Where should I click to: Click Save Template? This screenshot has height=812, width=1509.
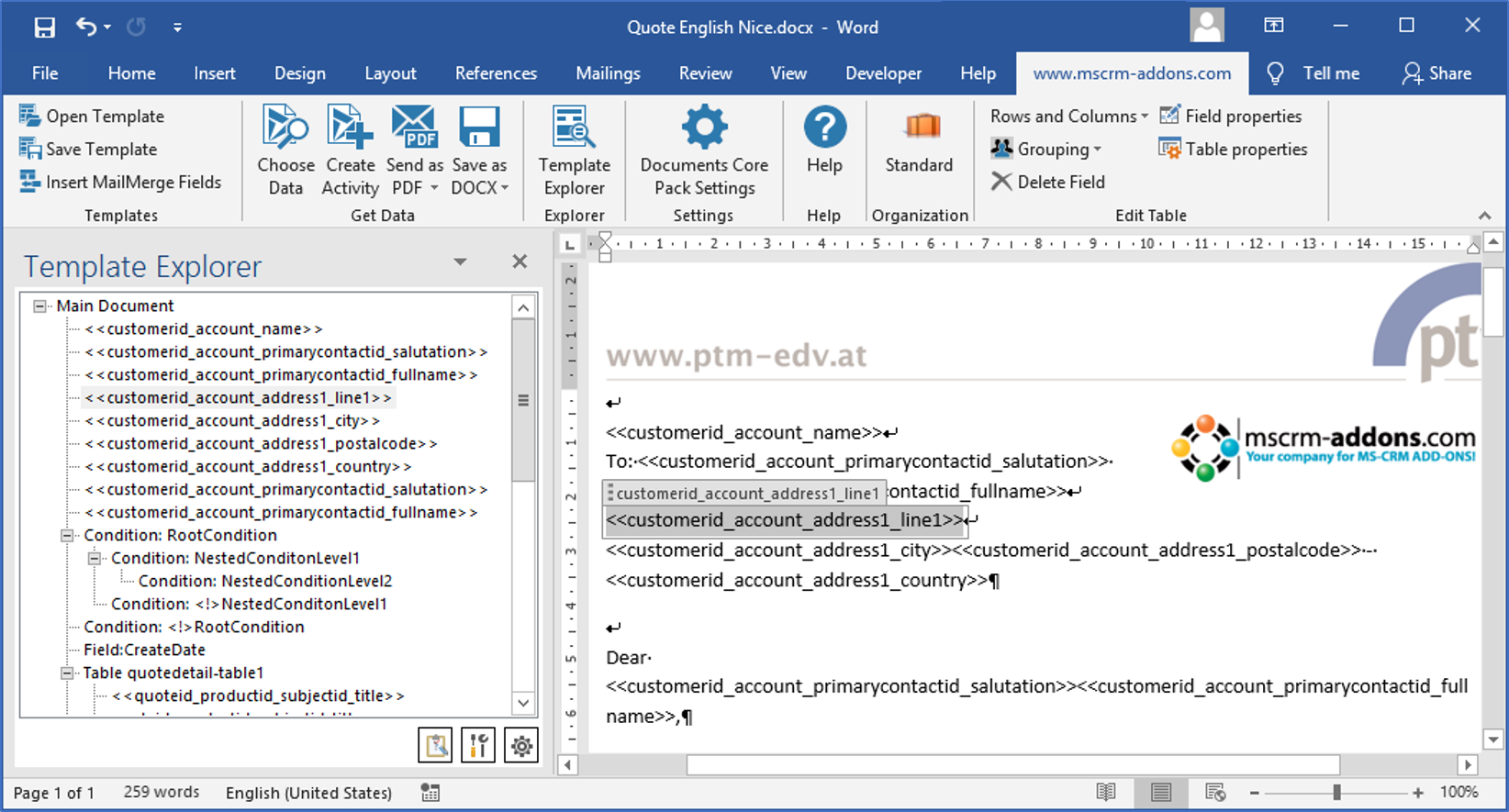(x=88, y=150)
